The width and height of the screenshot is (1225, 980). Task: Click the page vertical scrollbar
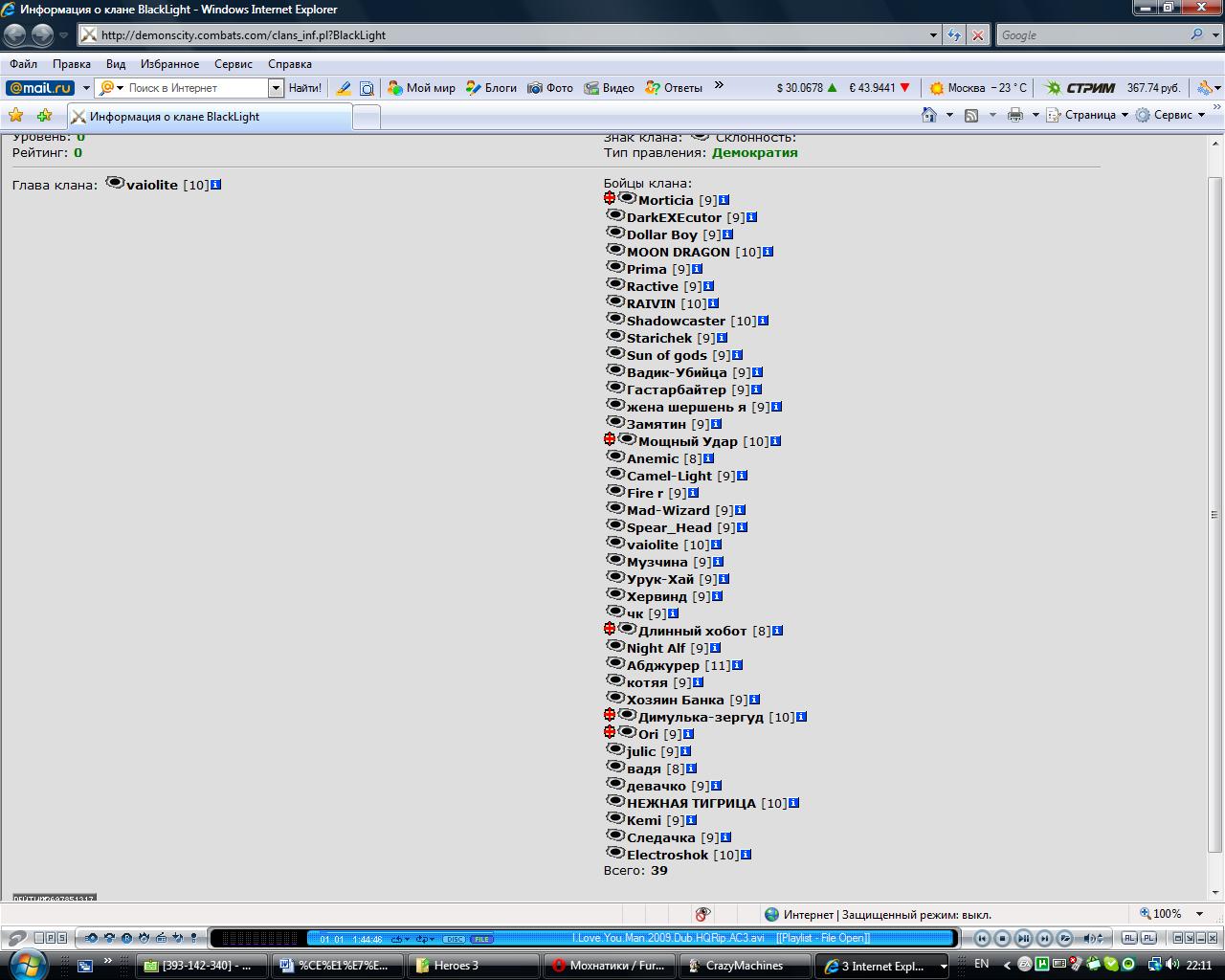pyautogui.click(x=1215, y=517)
